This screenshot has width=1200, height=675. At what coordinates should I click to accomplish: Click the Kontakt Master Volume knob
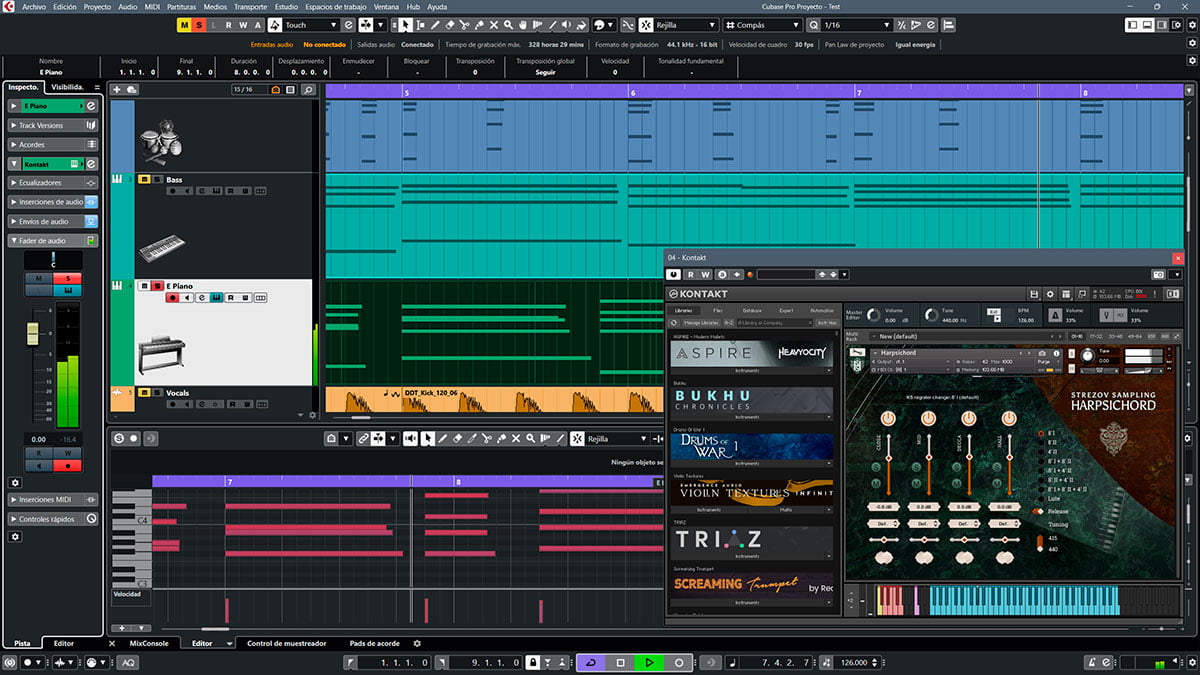[x=874, y=314]
